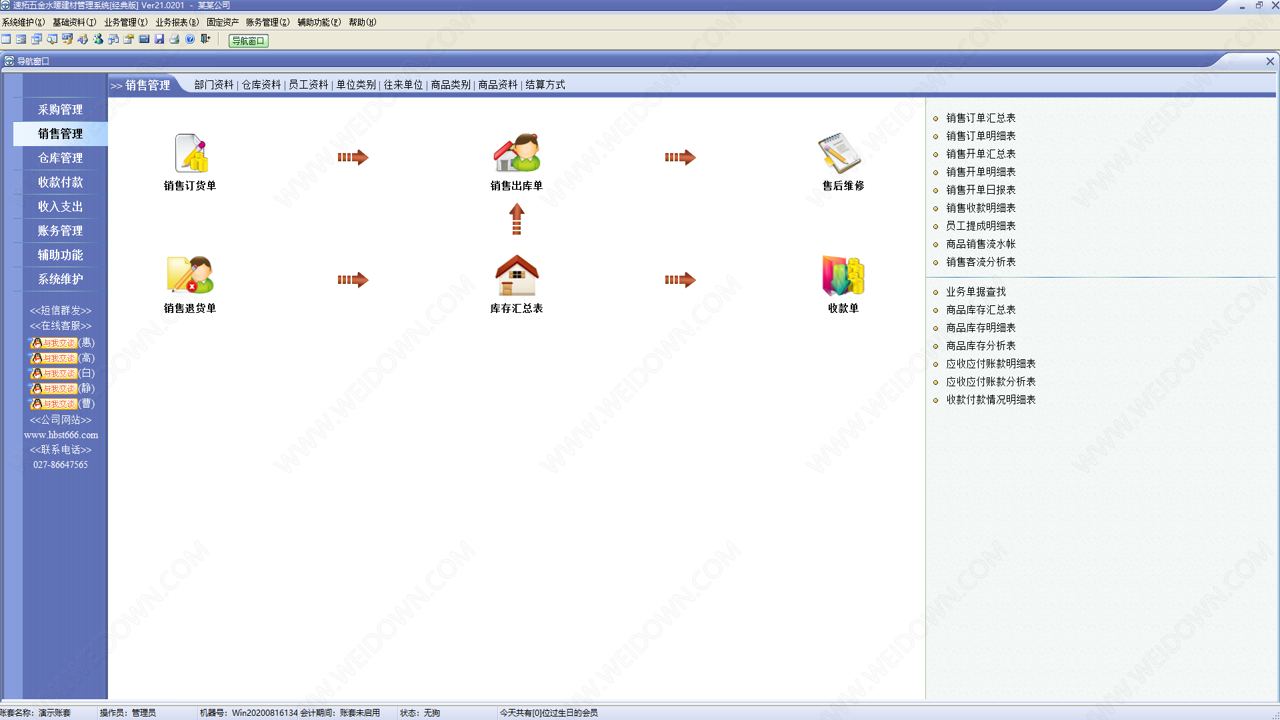Switch to 采购管理 in sidebar

(60, 110)
